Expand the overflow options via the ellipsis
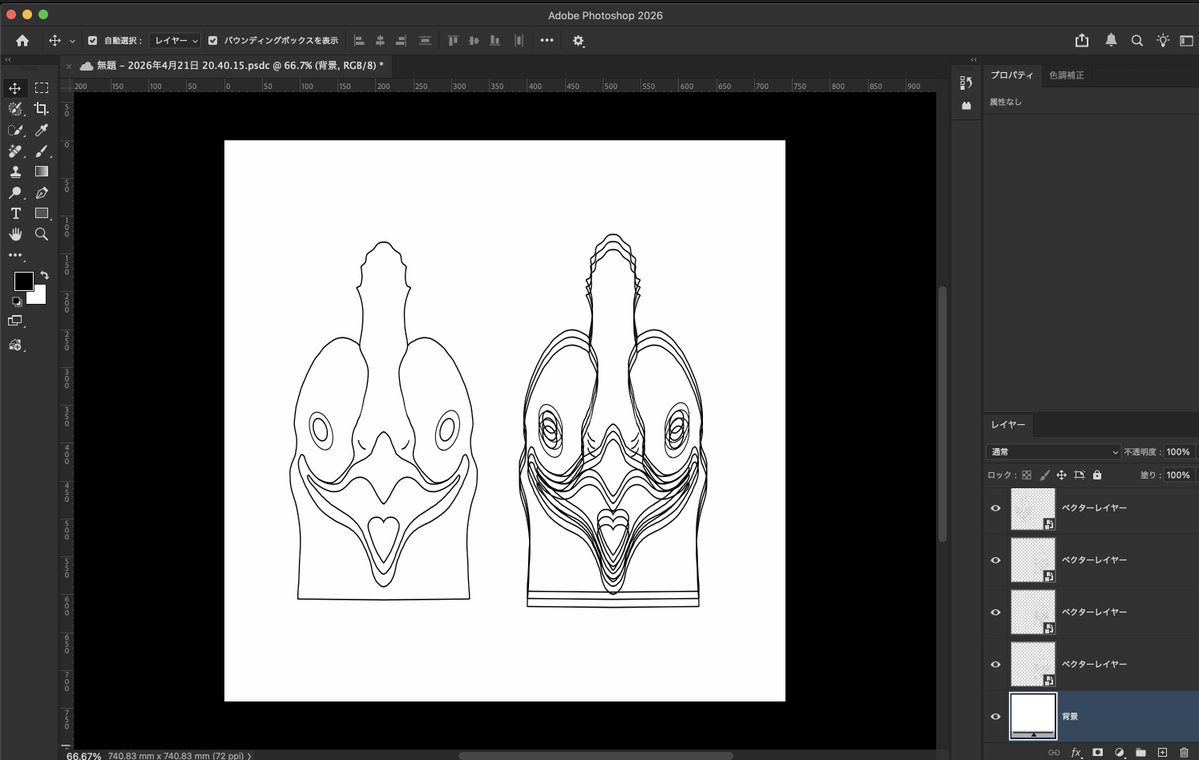1199x760 pixels. [547, 40]
